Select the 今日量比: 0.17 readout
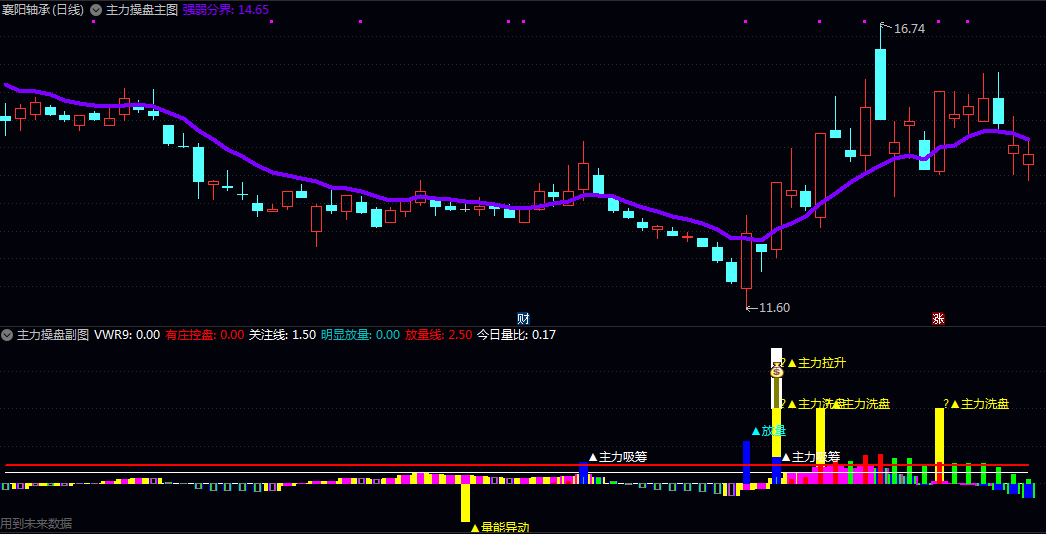 pyautogui.click(x=516, y=335)
